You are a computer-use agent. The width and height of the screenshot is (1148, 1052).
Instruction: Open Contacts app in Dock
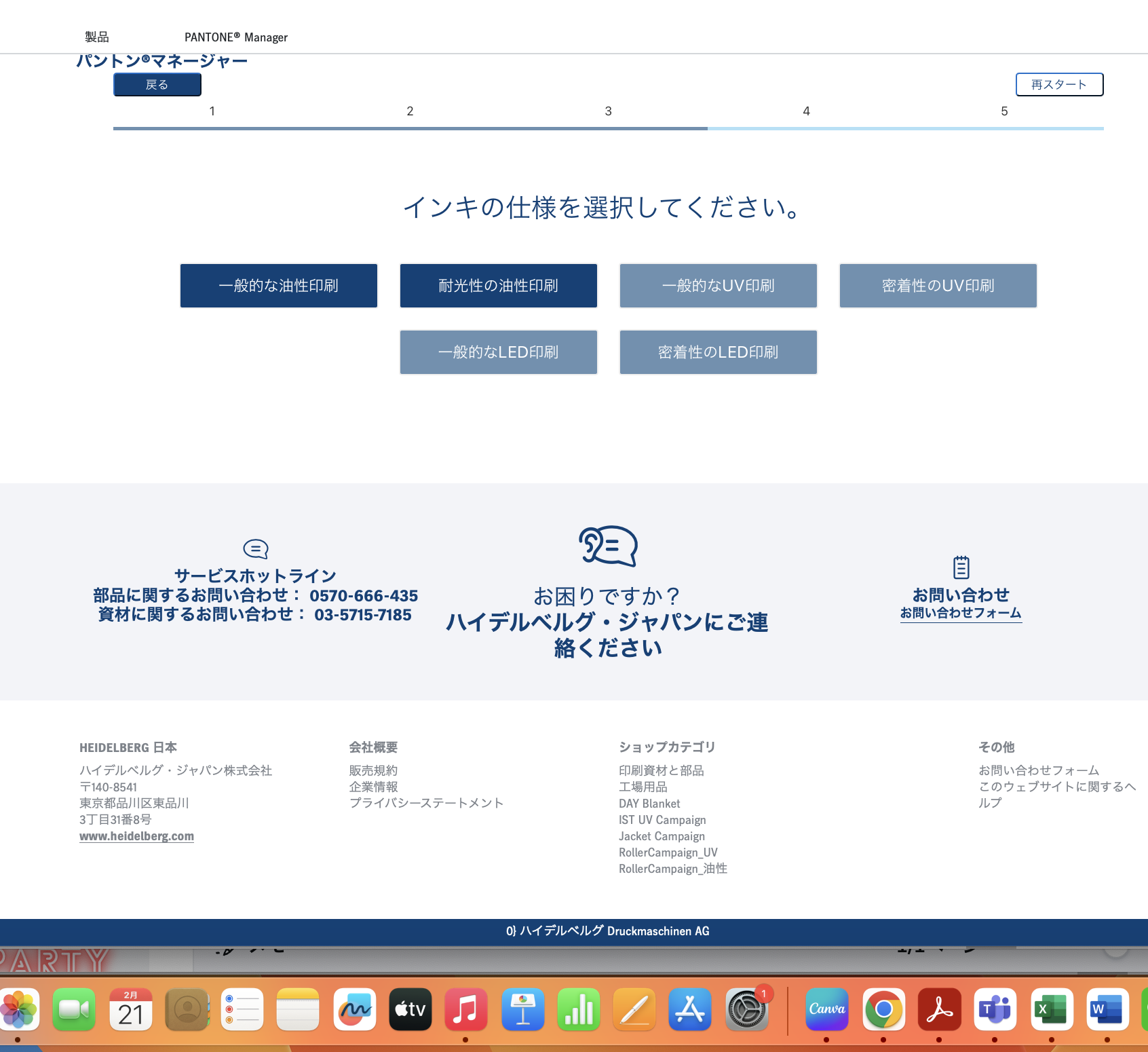(187, 1009)
